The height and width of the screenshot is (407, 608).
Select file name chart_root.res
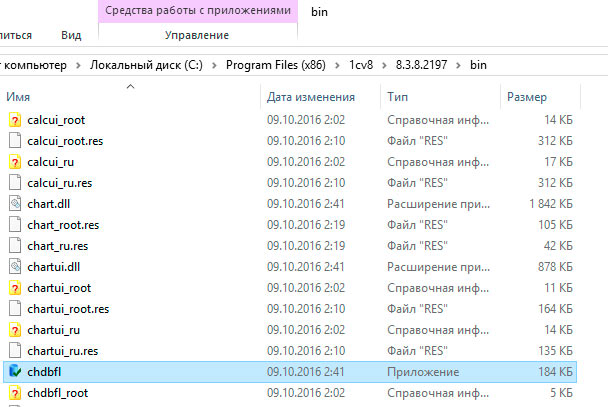coord(63,225)
